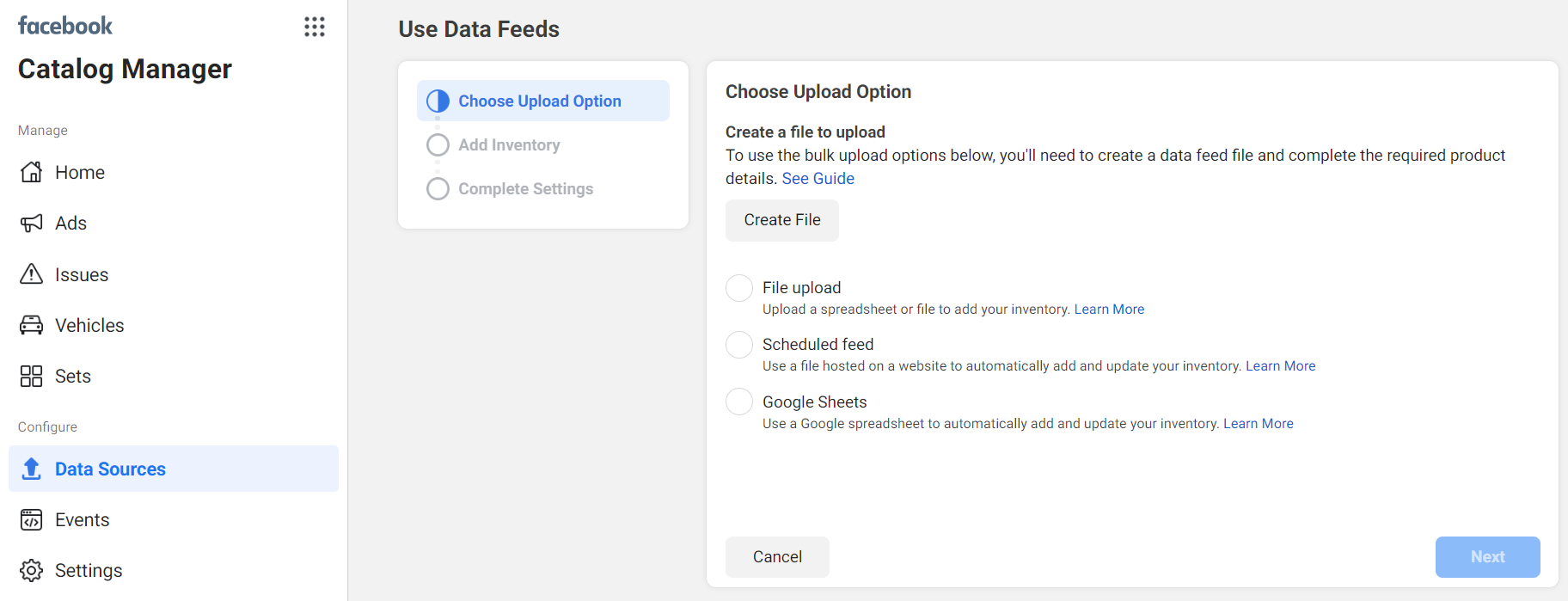This screenshot has width=1568, height=601.
Task: Open Events in the sidebar
Action: (x=174, y=519)
